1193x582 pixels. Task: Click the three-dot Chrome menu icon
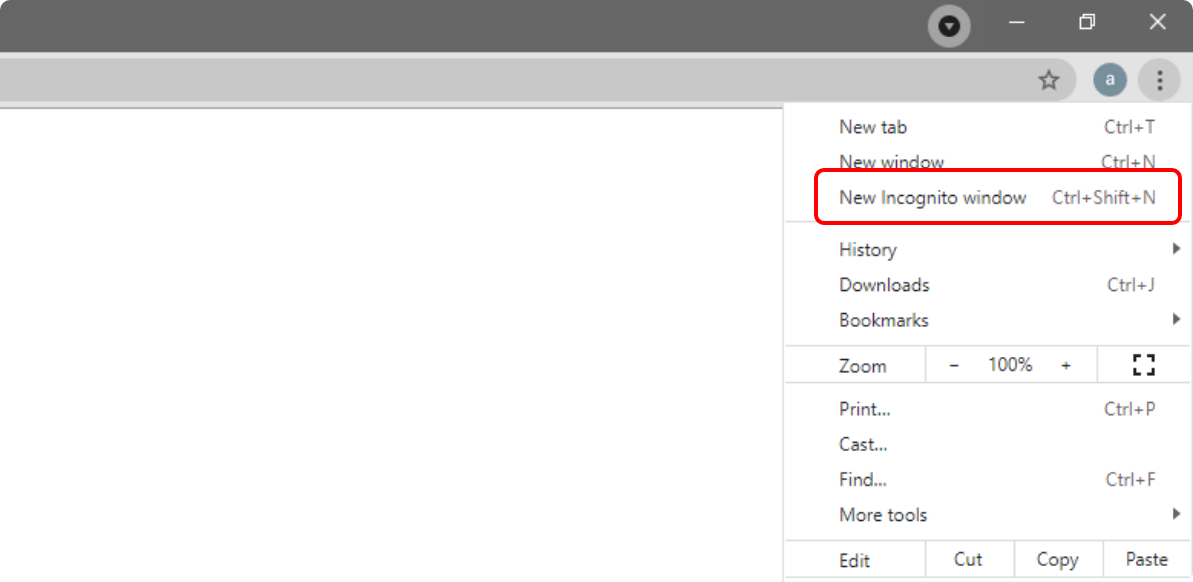(1159, 80)
